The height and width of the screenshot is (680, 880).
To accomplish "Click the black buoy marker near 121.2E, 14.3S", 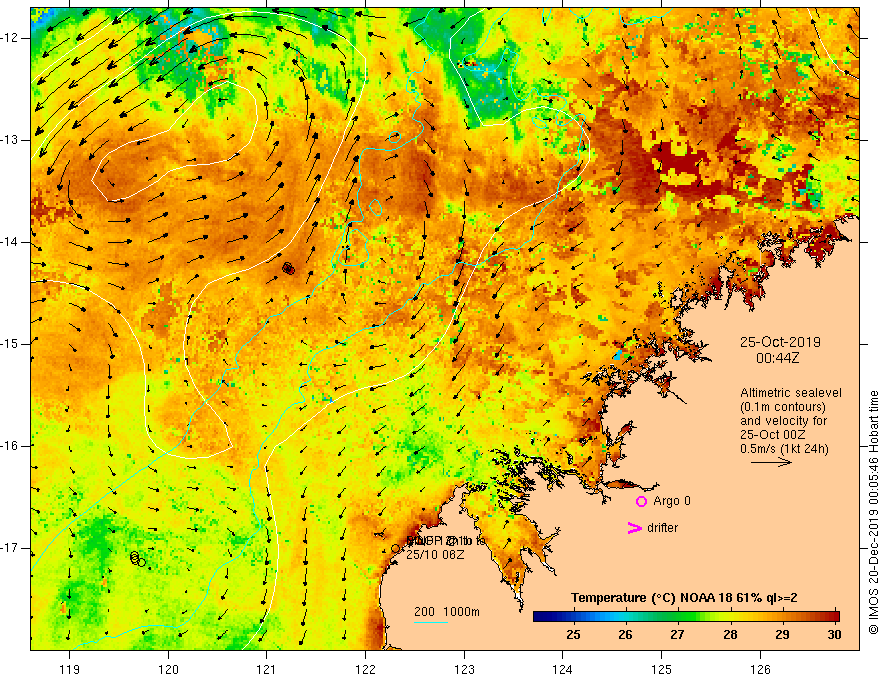I will pyautogui.click(x=288, y=269).
